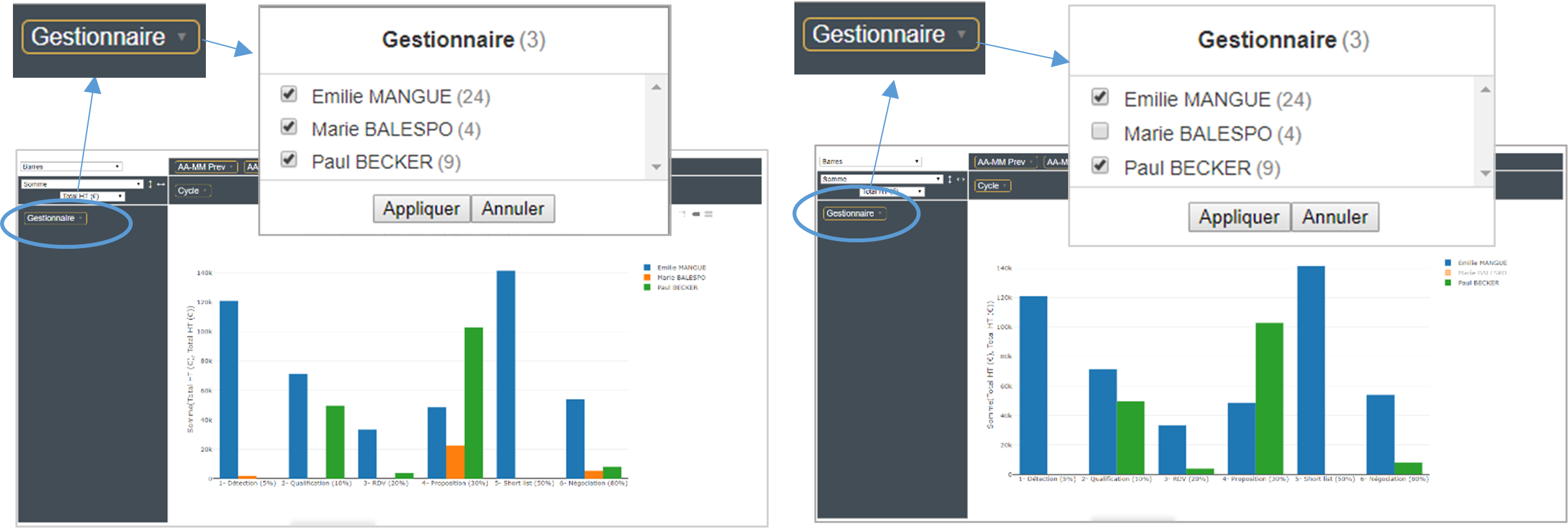This screenshot has width=1568, height=528.
Task: Click the small circled Gestionnaire field in the left-hand sidebar
Action: (55, 218)
